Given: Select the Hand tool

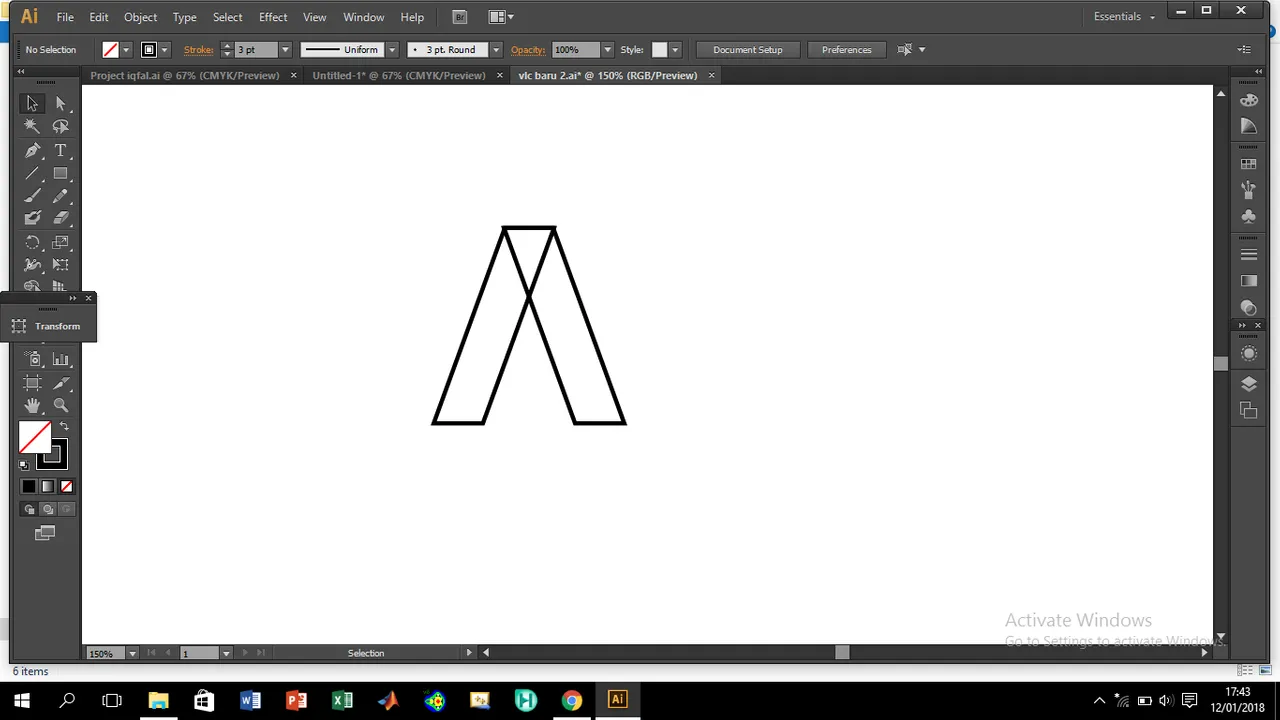Looking at the screenshot, I should [32, 405].
